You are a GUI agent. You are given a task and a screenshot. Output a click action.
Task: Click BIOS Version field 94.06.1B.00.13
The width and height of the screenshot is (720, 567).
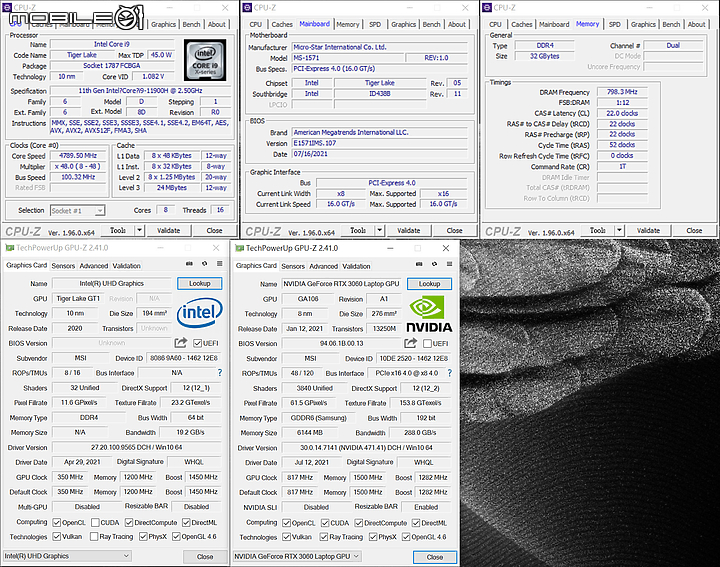(341, 343)
